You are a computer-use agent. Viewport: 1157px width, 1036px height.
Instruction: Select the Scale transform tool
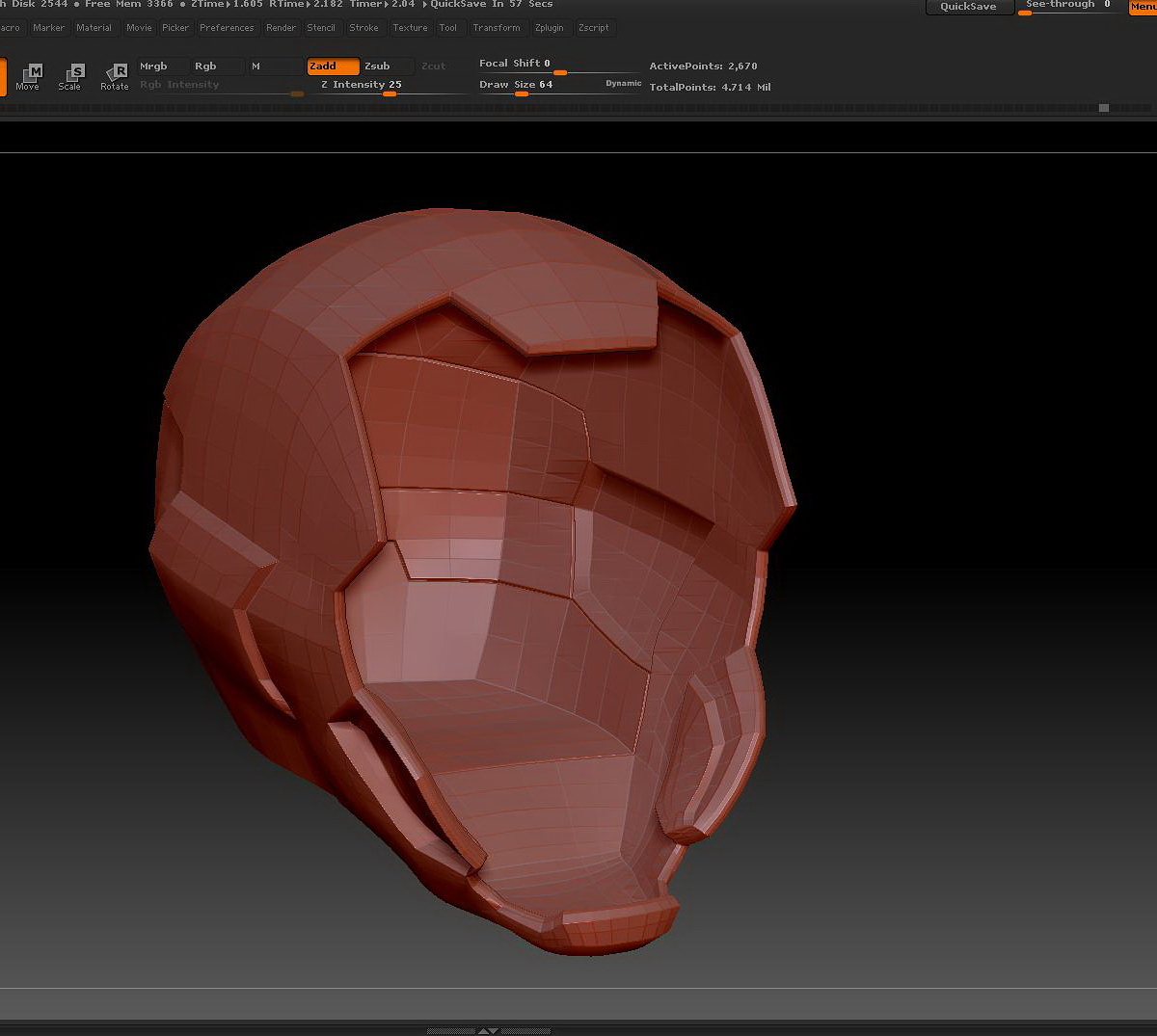(70, 76)
